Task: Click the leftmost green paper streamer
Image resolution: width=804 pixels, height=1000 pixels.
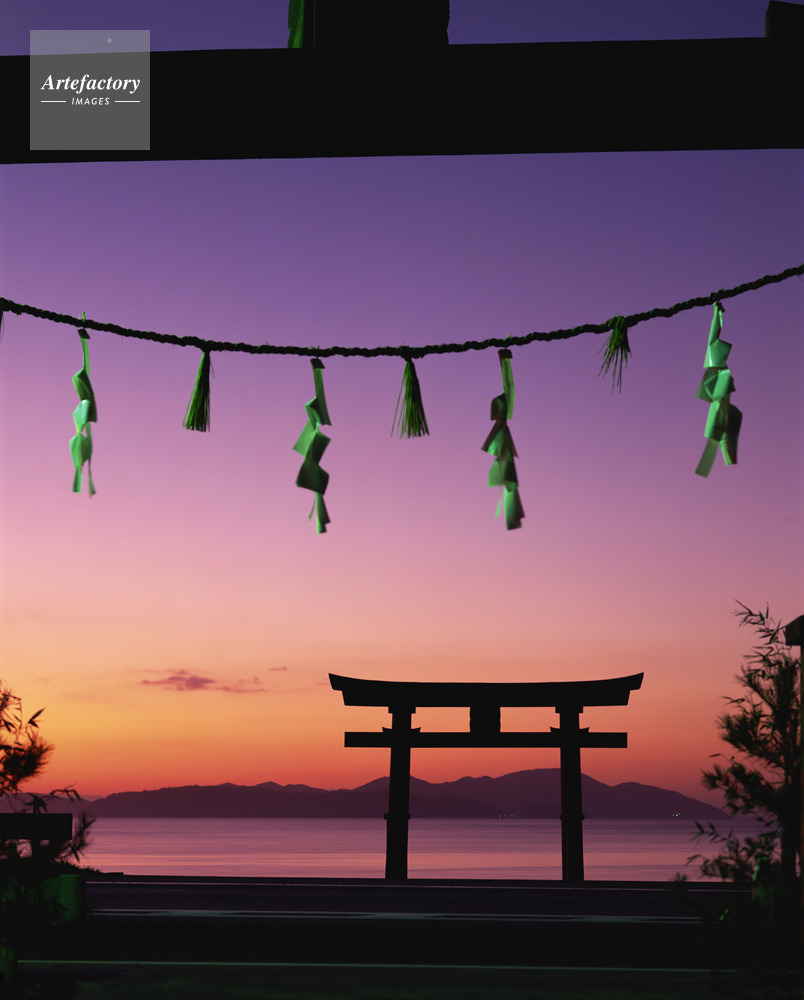Action: (83, 415)
